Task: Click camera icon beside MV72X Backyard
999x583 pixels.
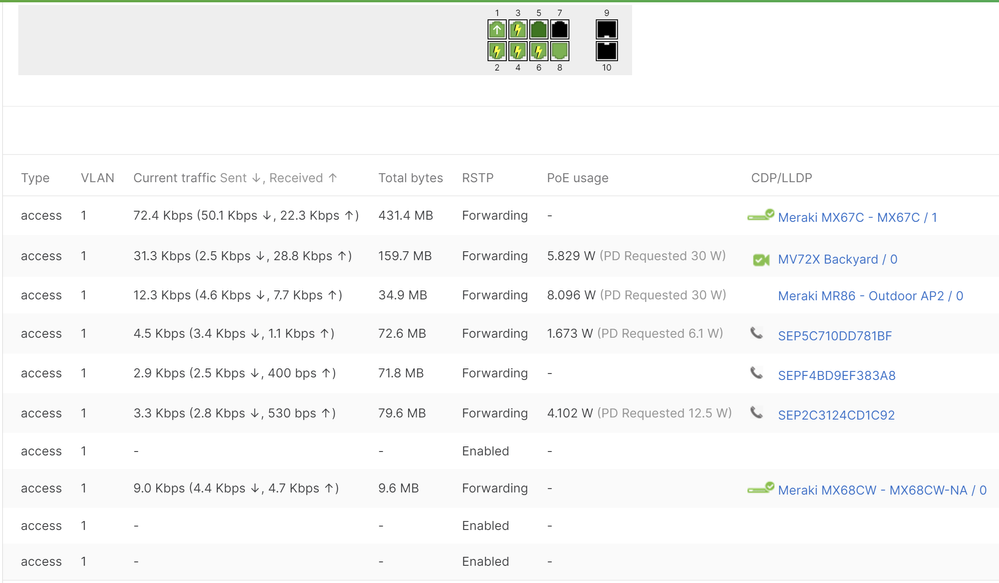Action: pyautogui.click(x=761, y=260)
